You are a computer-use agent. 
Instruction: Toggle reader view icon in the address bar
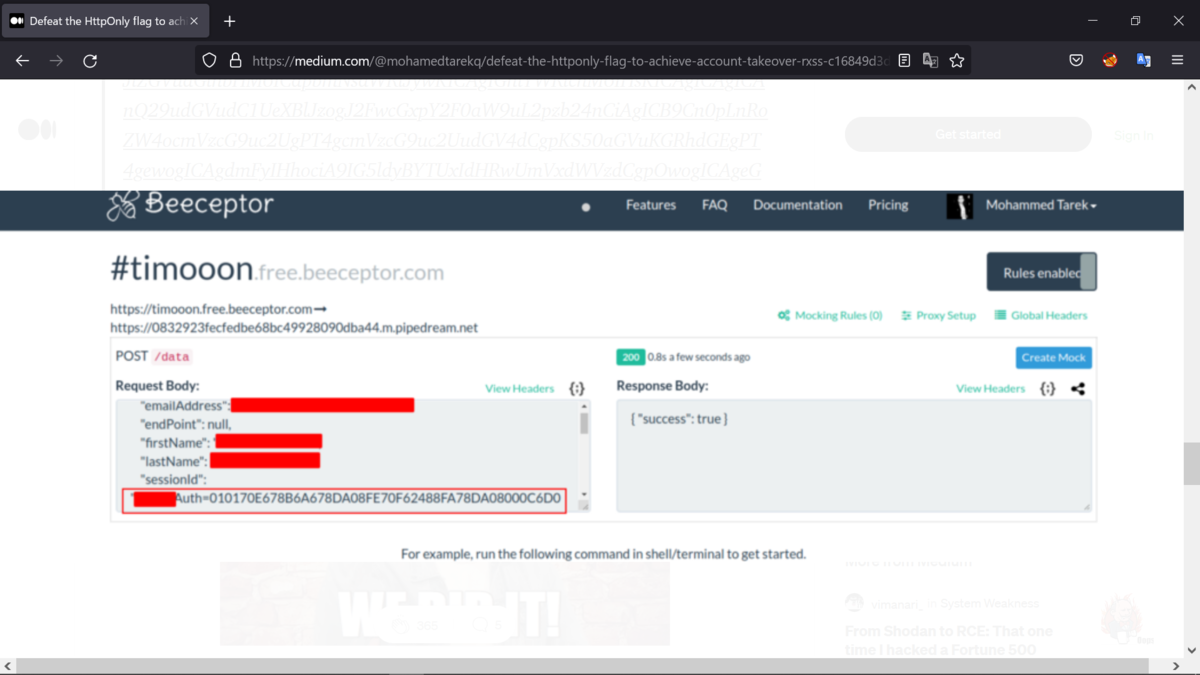[x=904, y=61]
